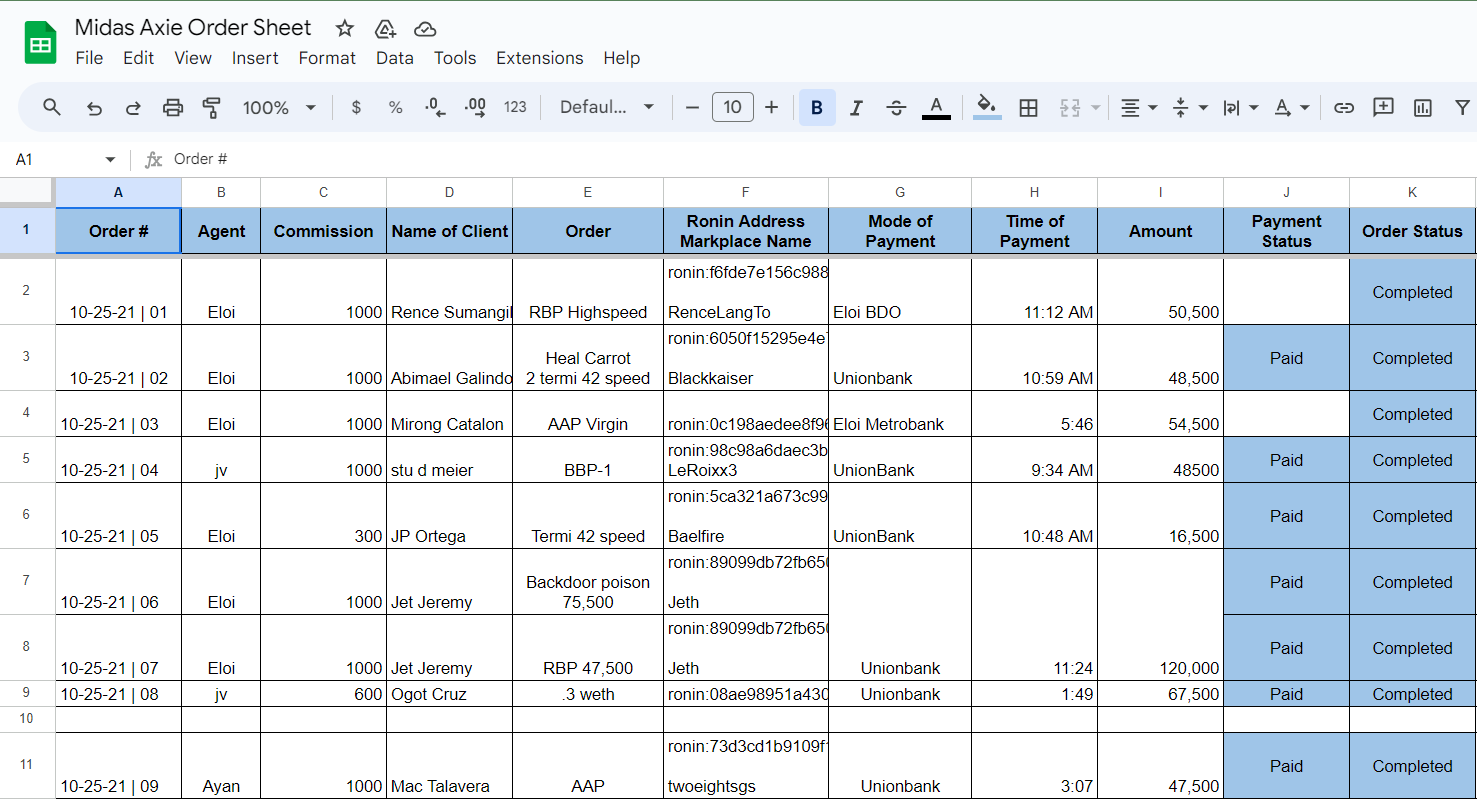Apply italic formatting
1477x799 pixels.
(x=856, y=107)
